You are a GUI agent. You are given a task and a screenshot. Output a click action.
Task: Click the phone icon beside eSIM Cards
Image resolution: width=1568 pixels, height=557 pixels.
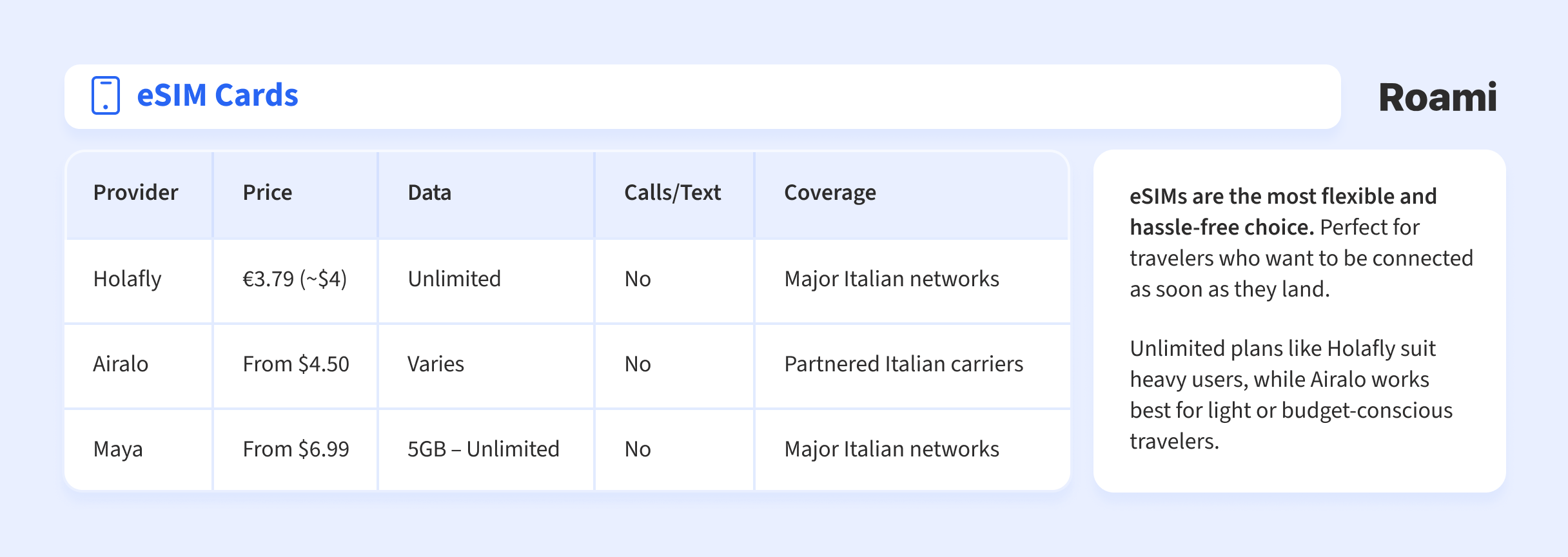[x=106, y=95]
